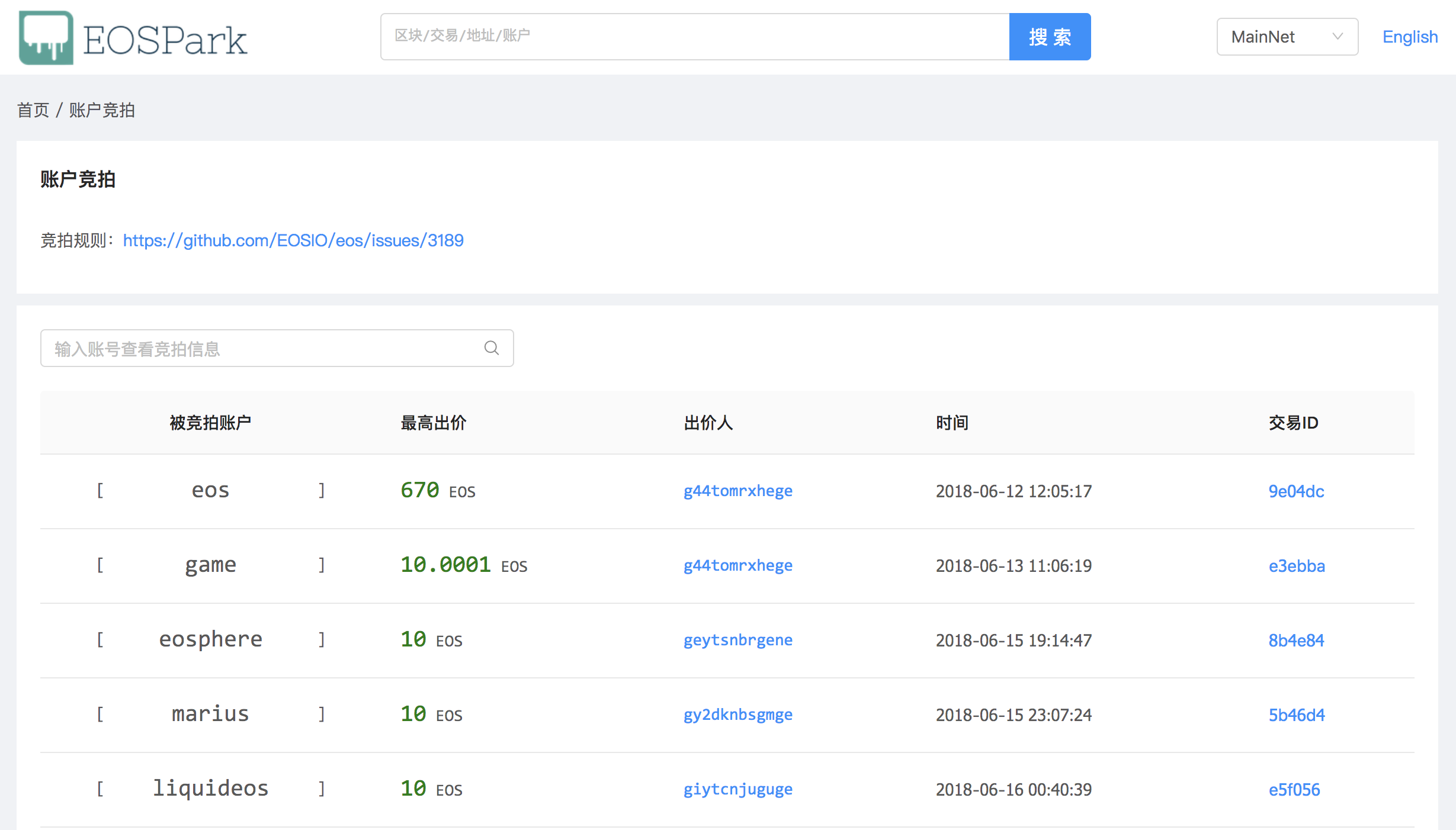Image resolution: width=1456 pixels, height=830 pixels.
Task: Click the dropdown chevron next to MainNet
Action: 1338,37
